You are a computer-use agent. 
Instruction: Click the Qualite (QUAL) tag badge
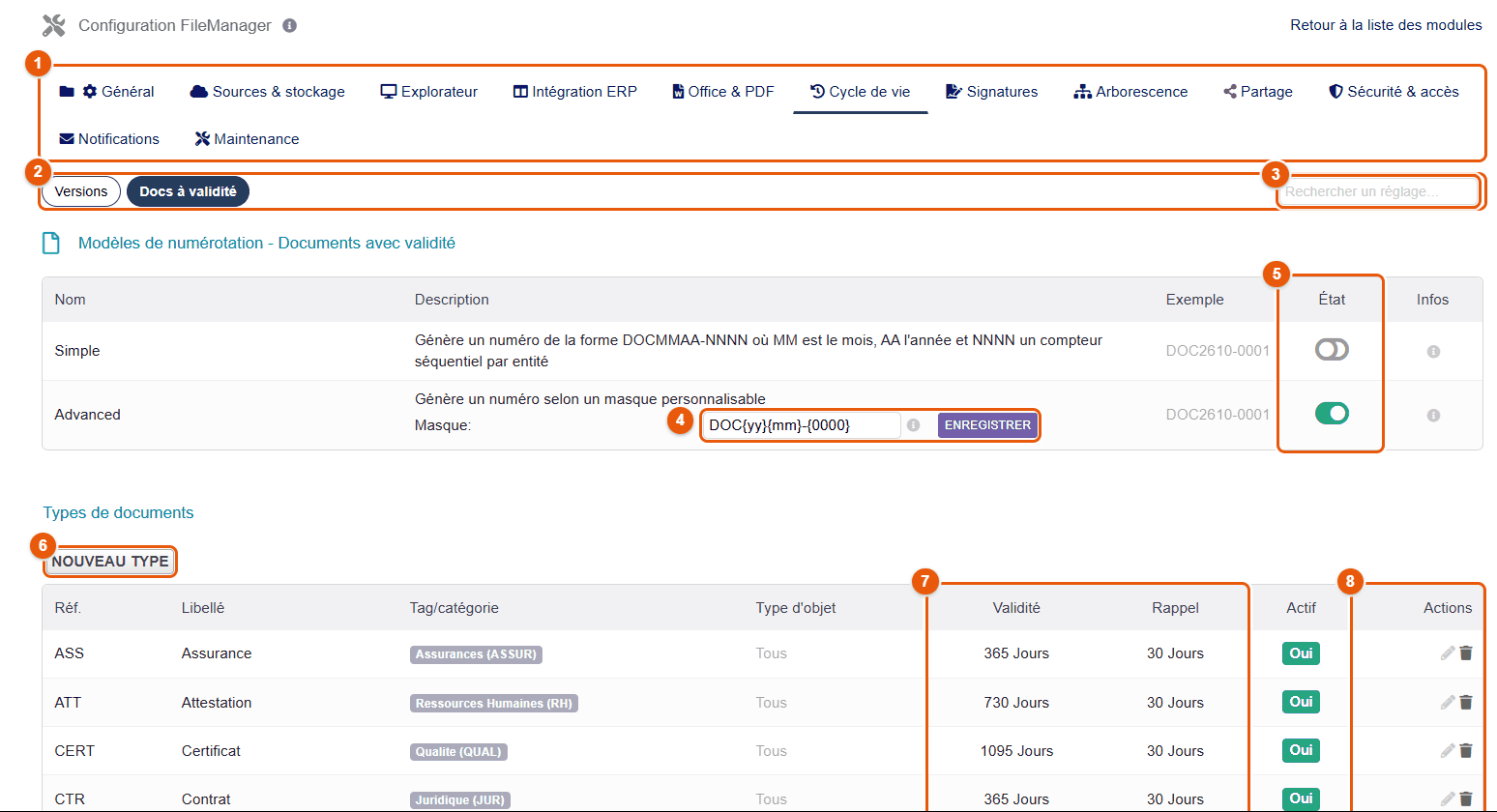click(459, 751)
